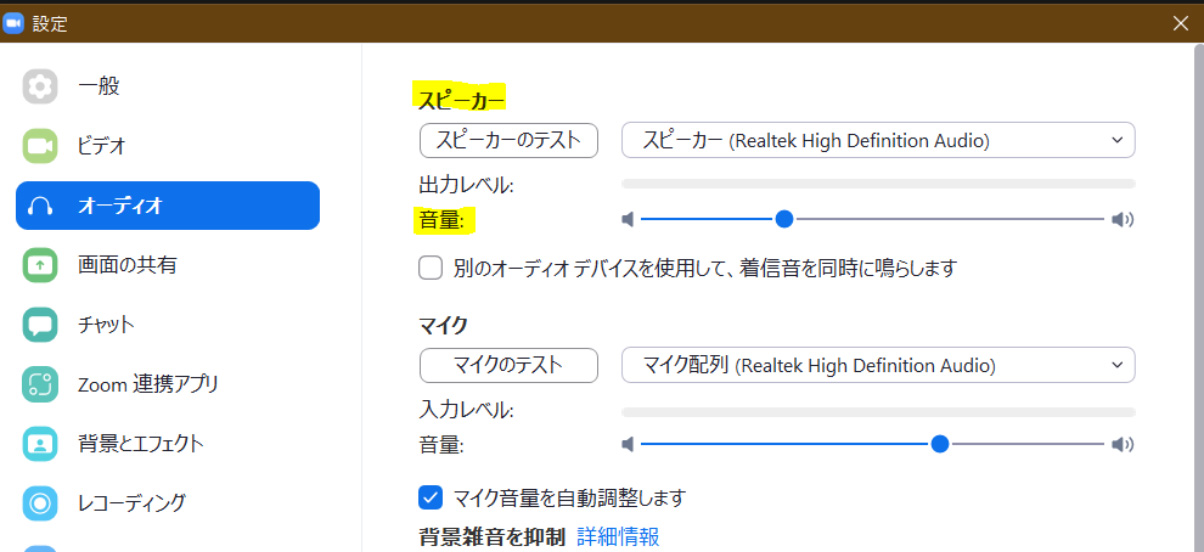This screenshot has width=1204, height=552.
Task: Go to the チャット settings tab
Action: tap(168, 324)
